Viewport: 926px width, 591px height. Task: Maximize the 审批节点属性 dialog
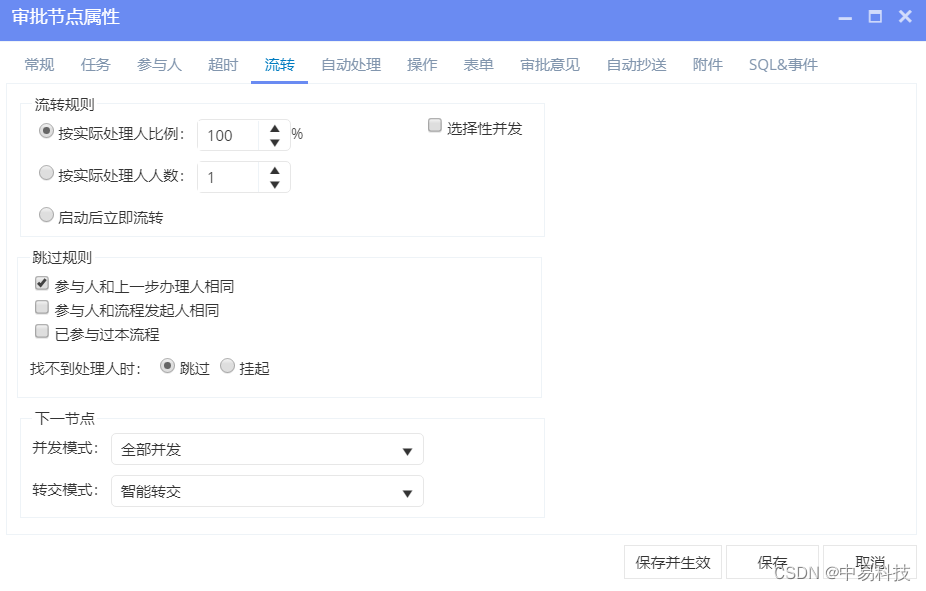875,17
